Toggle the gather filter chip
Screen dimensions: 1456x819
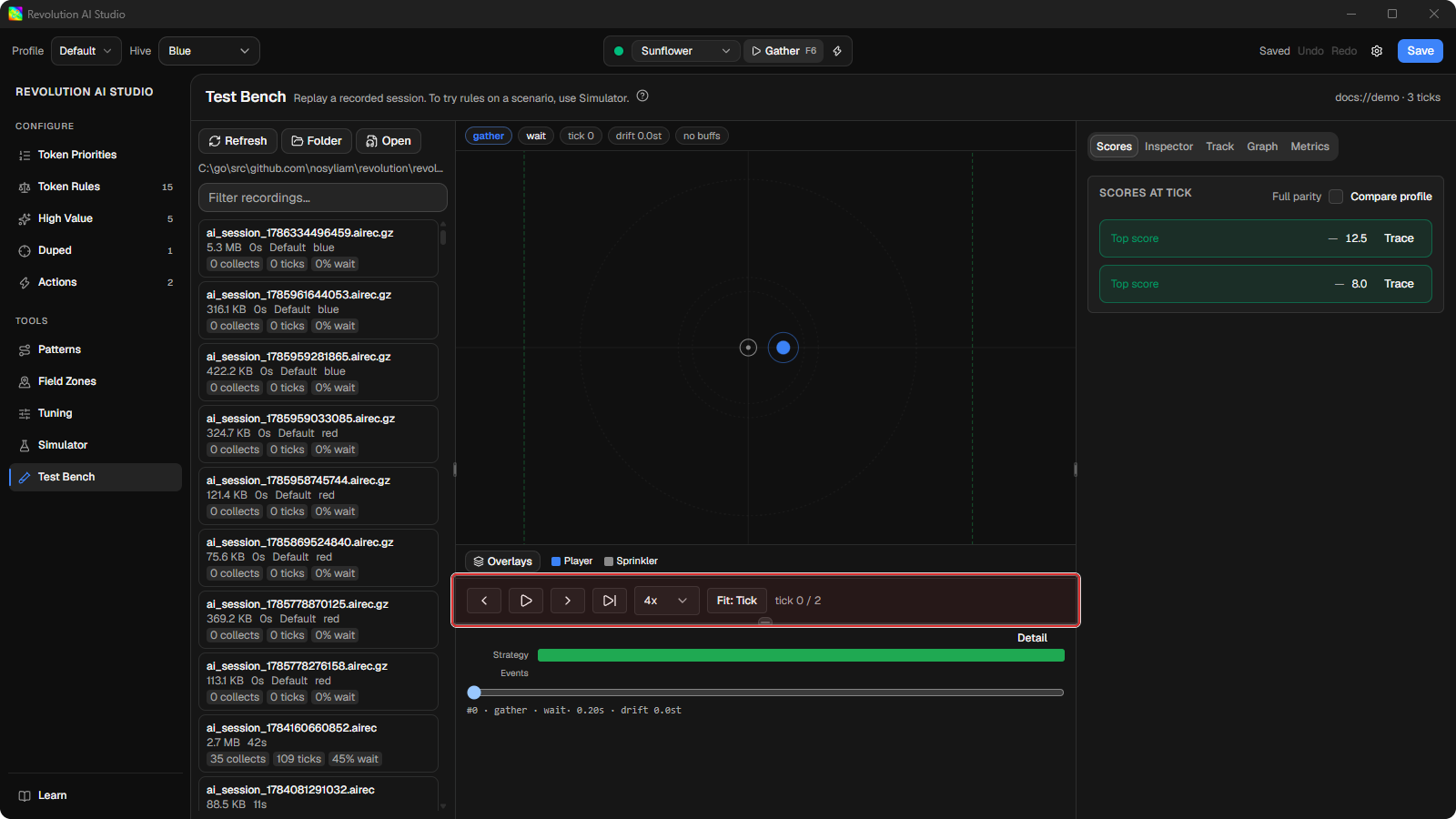489,136
